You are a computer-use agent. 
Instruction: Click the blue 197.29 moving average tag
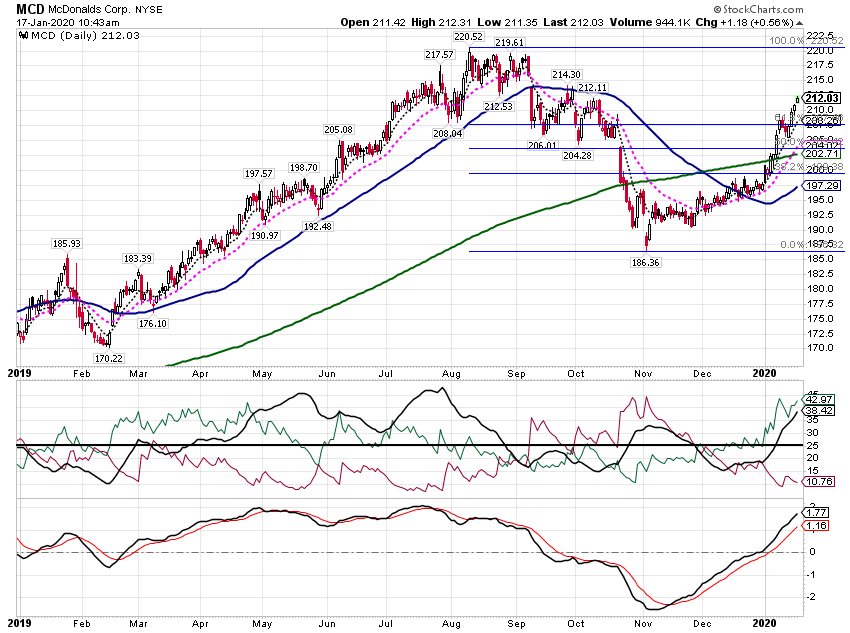coord(822,186)
